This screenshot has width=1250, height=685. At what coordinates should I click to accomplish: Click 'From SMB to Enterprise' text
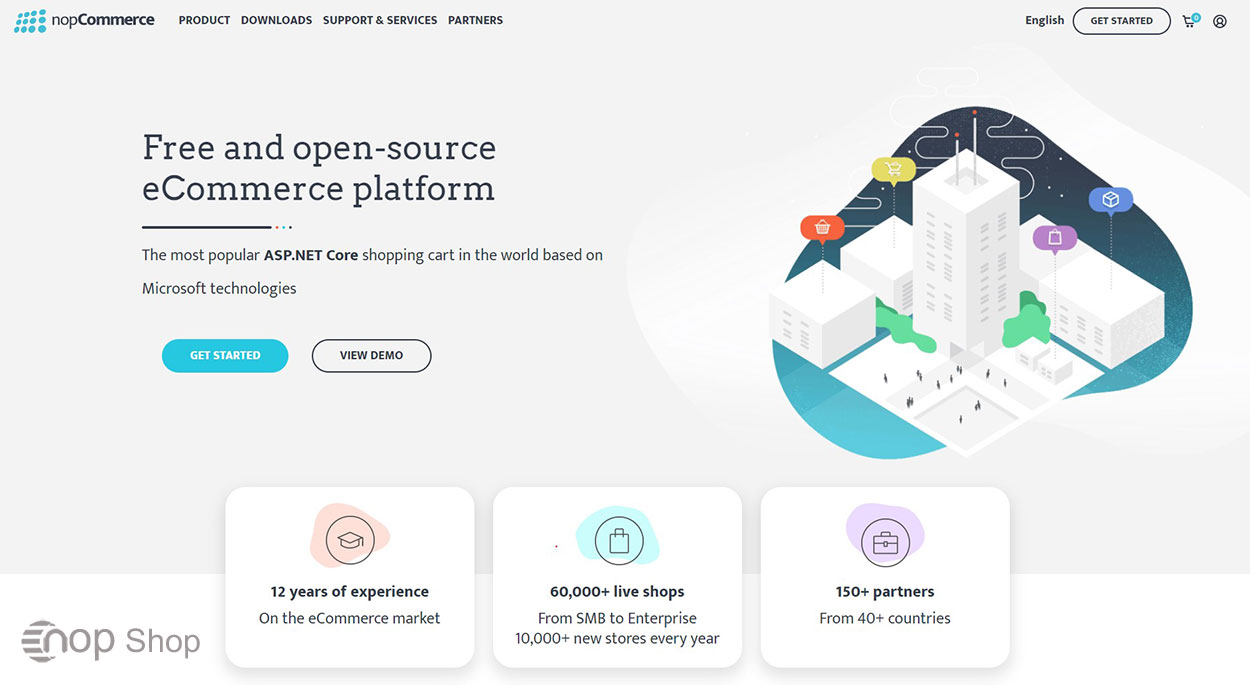click(617, 618)
